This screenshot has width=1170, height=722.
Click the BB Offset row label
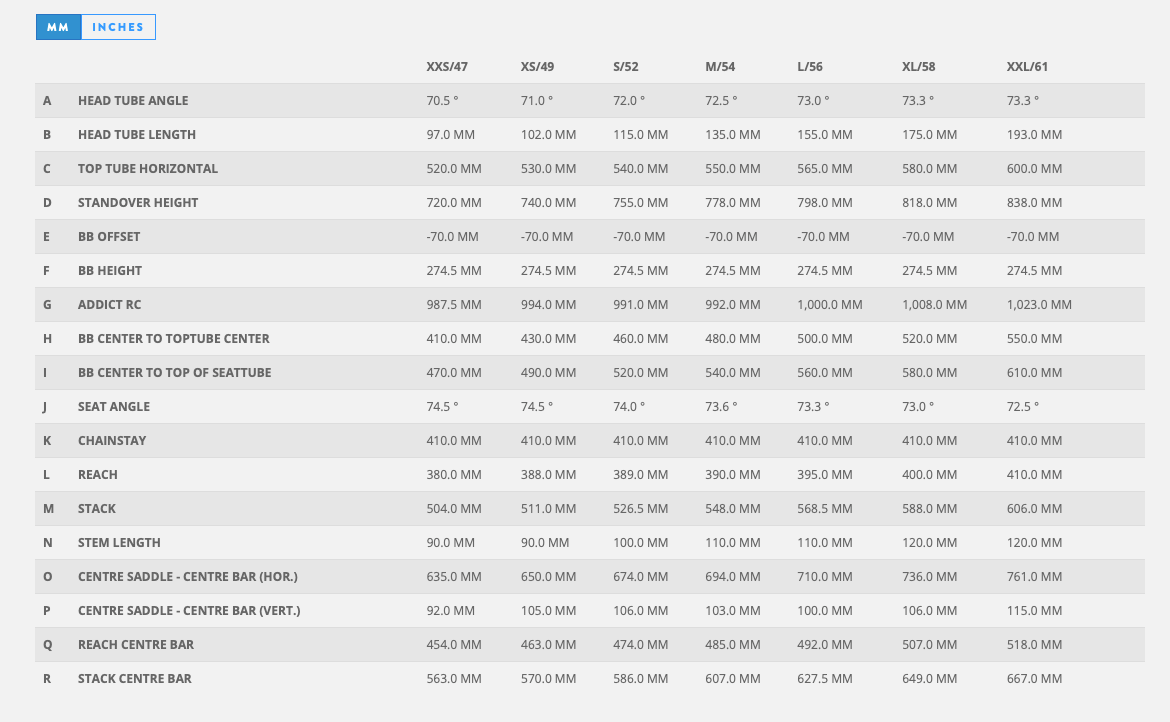click(109, 237)
